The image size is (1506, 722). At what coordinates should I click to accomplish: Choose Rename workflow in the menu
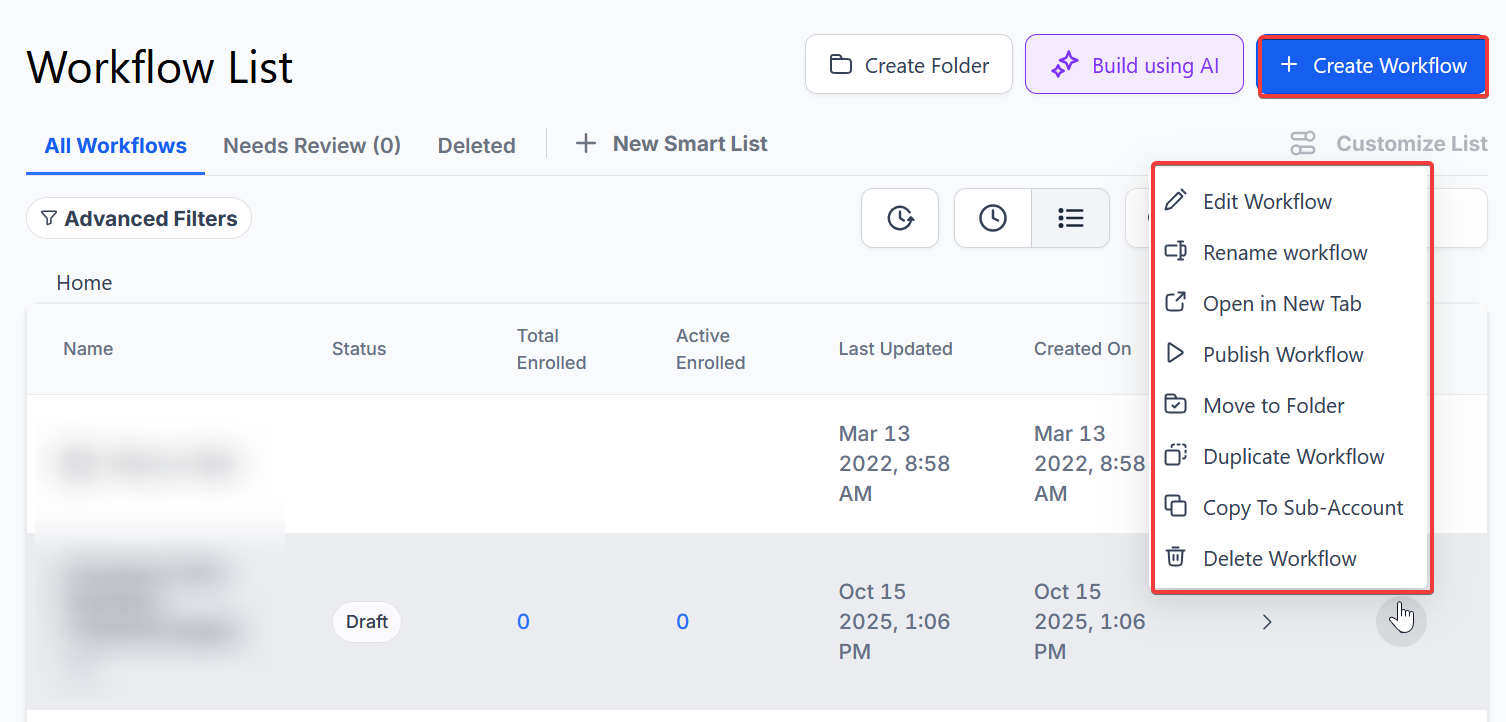[x=1285, y=253]
